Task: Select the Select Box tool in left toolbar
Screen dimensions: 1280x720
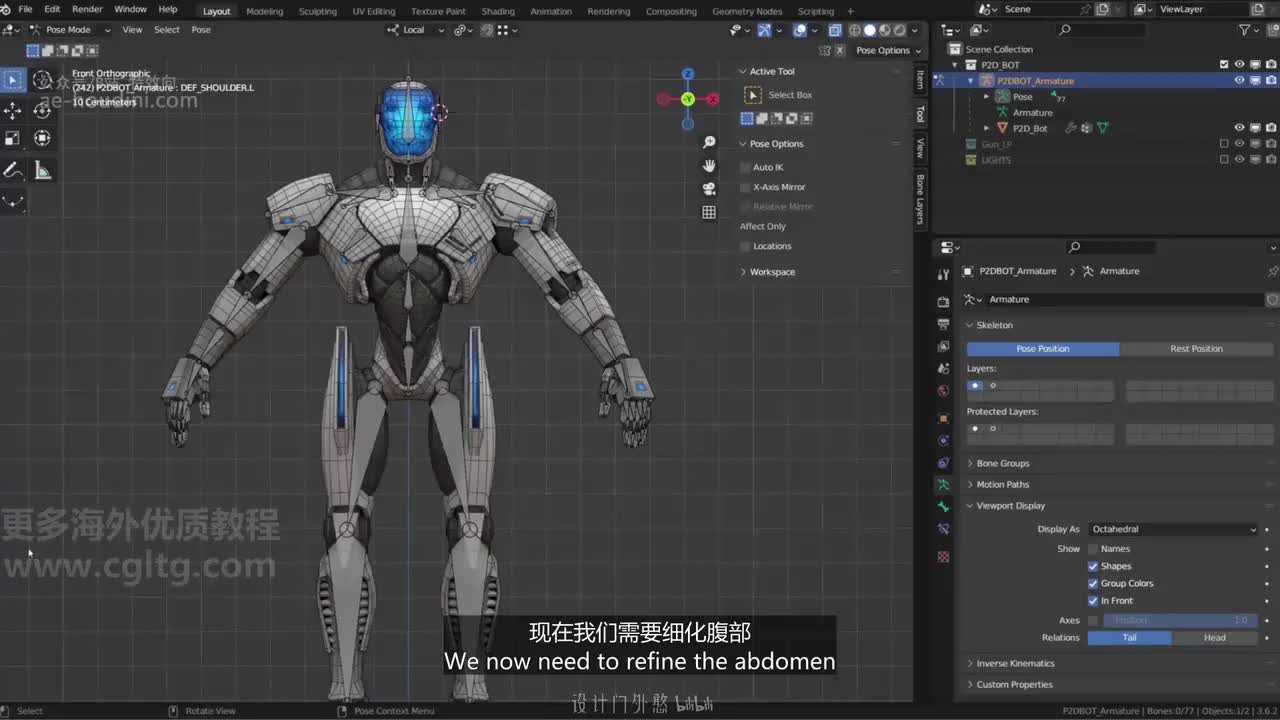Action: [x=13, y=80]
